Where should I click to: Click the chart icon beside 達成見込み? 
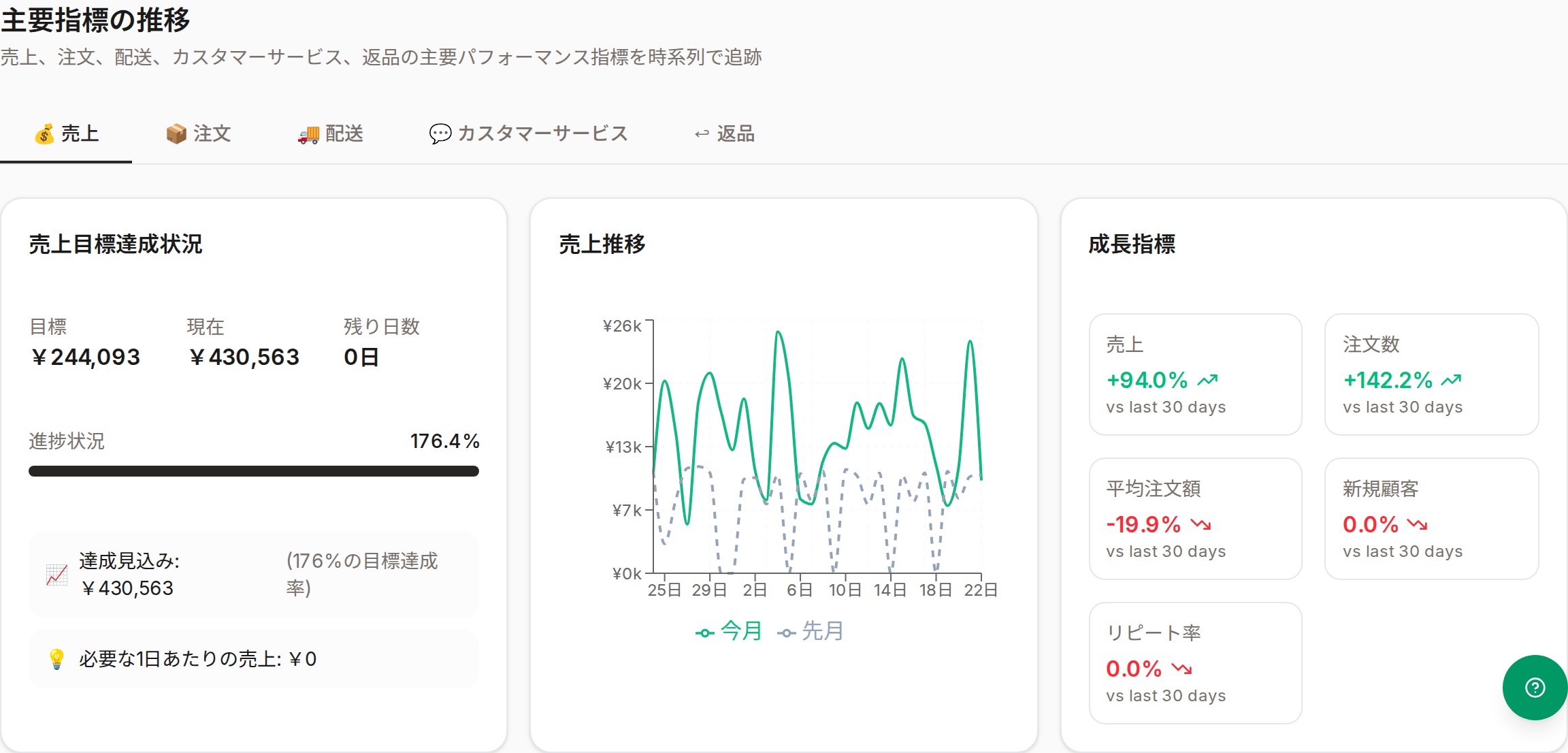56,575
